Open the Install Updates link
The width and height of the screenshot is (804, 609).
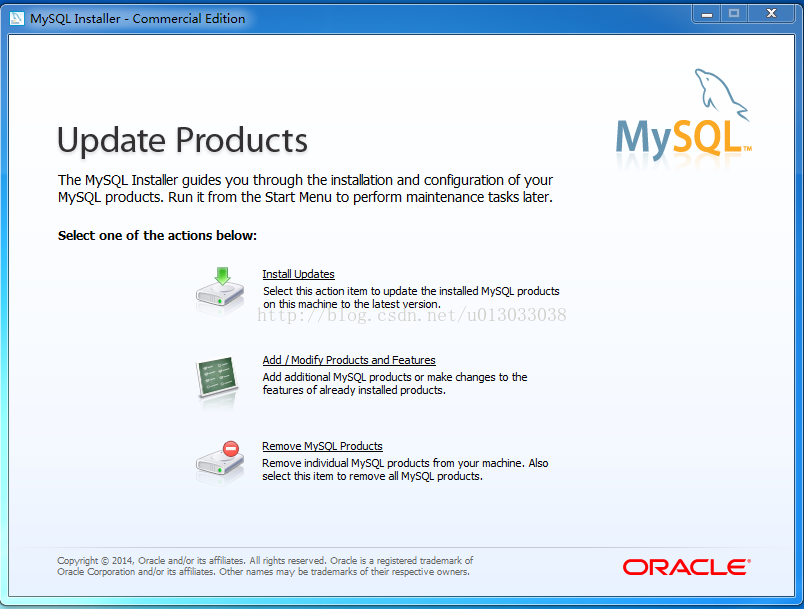(x=298, y=274)
